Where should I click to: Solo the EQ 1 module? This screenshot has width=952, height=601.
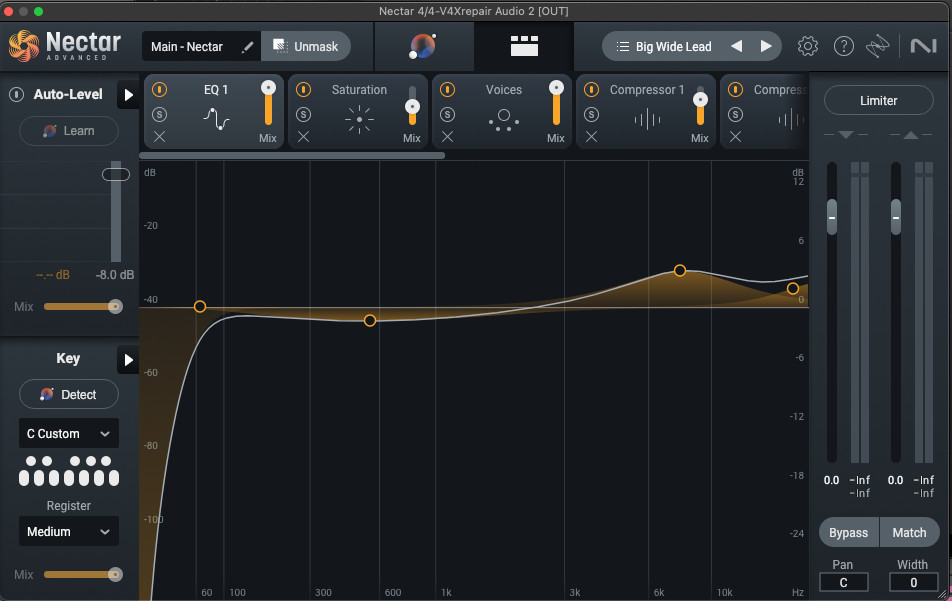coord(159,114)
